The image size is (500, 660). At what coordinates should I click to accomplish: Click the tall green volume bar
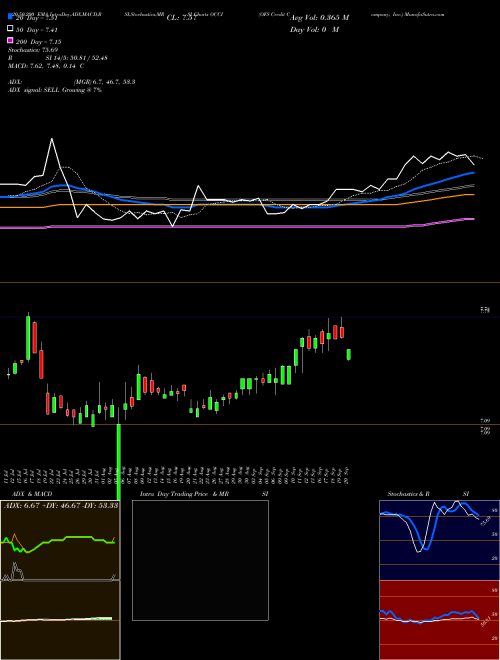(119, 462)
